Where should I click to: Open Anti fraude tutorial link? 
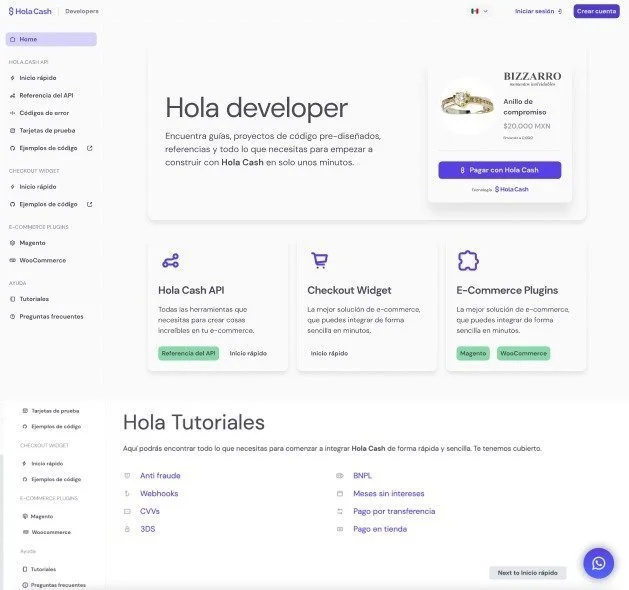point(160,476)
